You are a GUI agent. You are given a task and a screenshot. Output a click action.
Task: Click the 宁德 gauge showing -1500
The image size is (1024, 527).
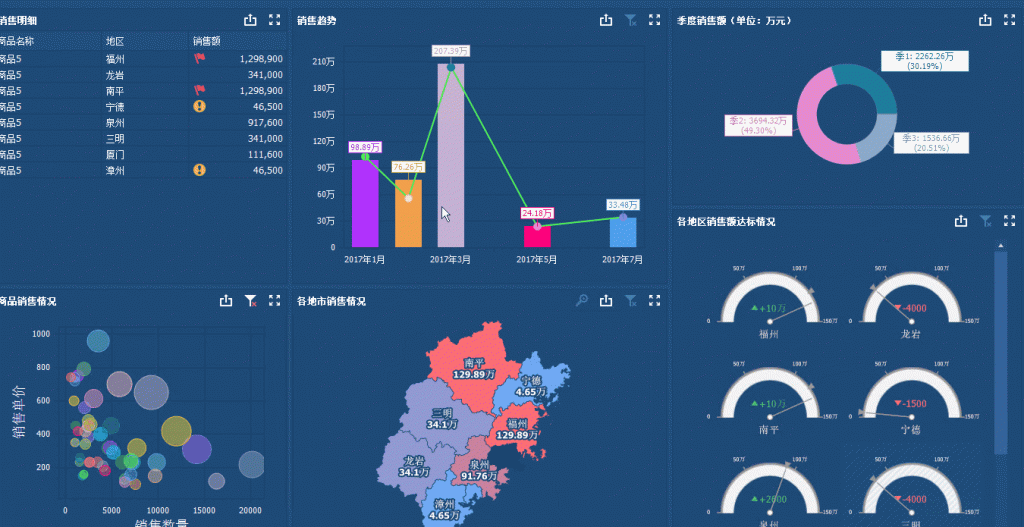pyautogui.click(x=912, y=394)
